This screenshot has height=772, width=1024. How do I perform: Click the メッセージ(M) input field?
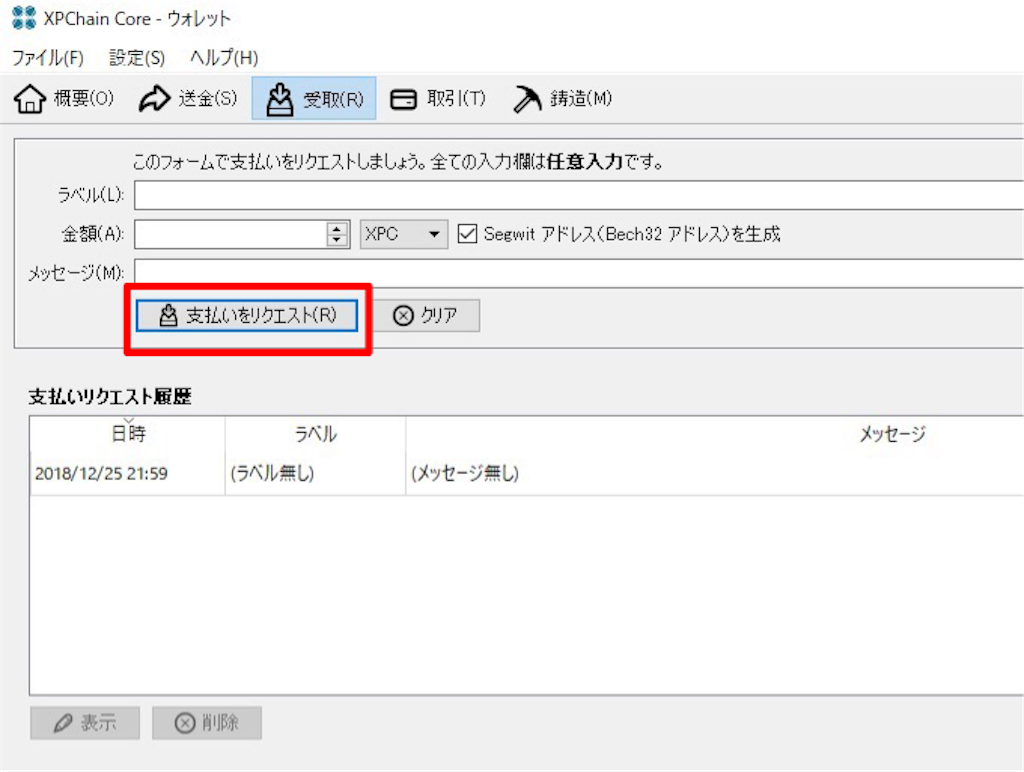(579, 273)
